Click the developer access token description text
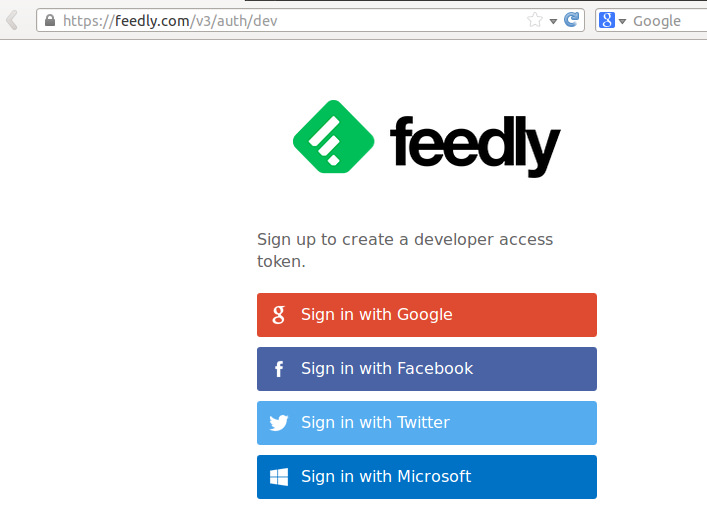This screenshot has height=512, width=707. coord(405,250)
